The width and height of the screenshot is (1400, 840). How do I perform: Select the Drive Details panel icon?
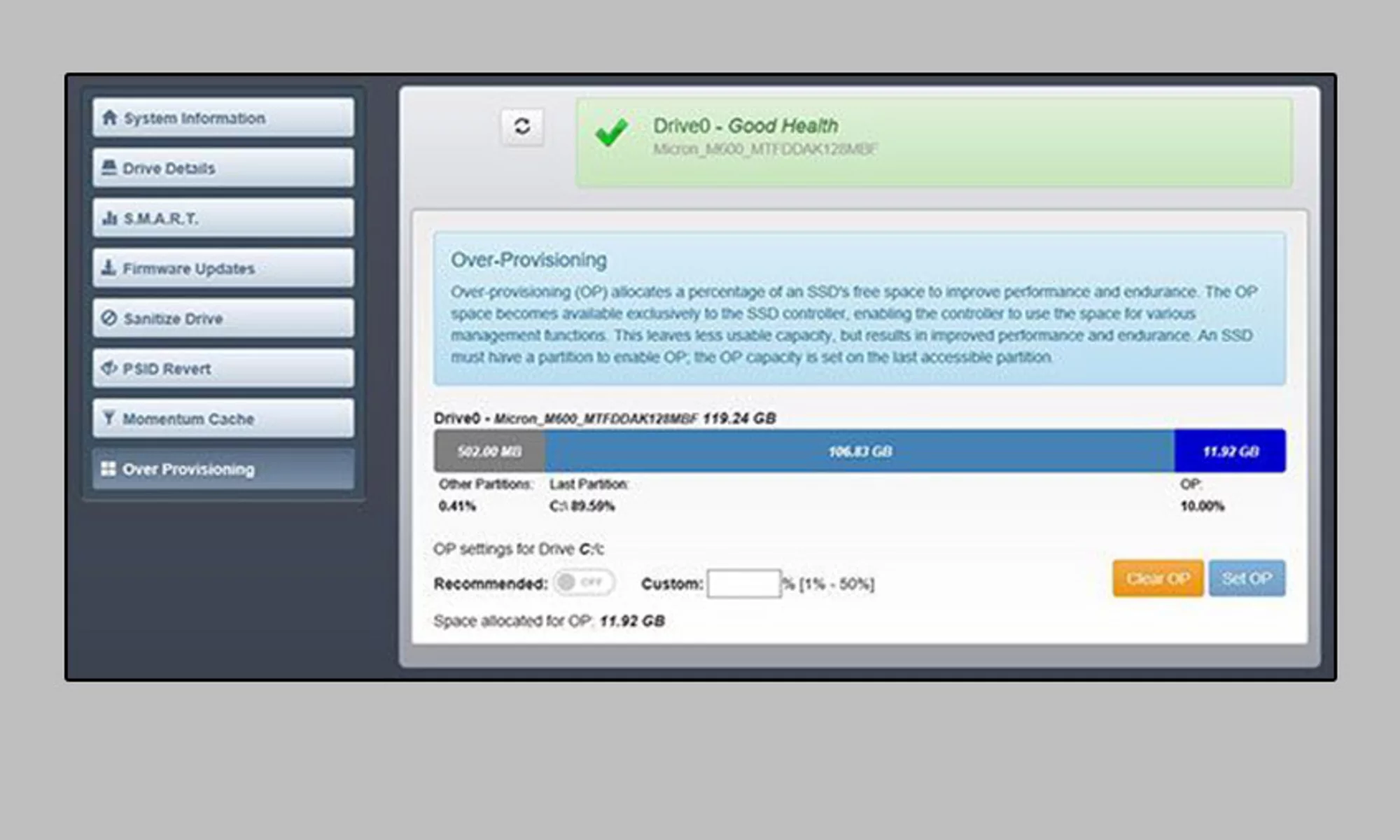[x=108, y=167]
